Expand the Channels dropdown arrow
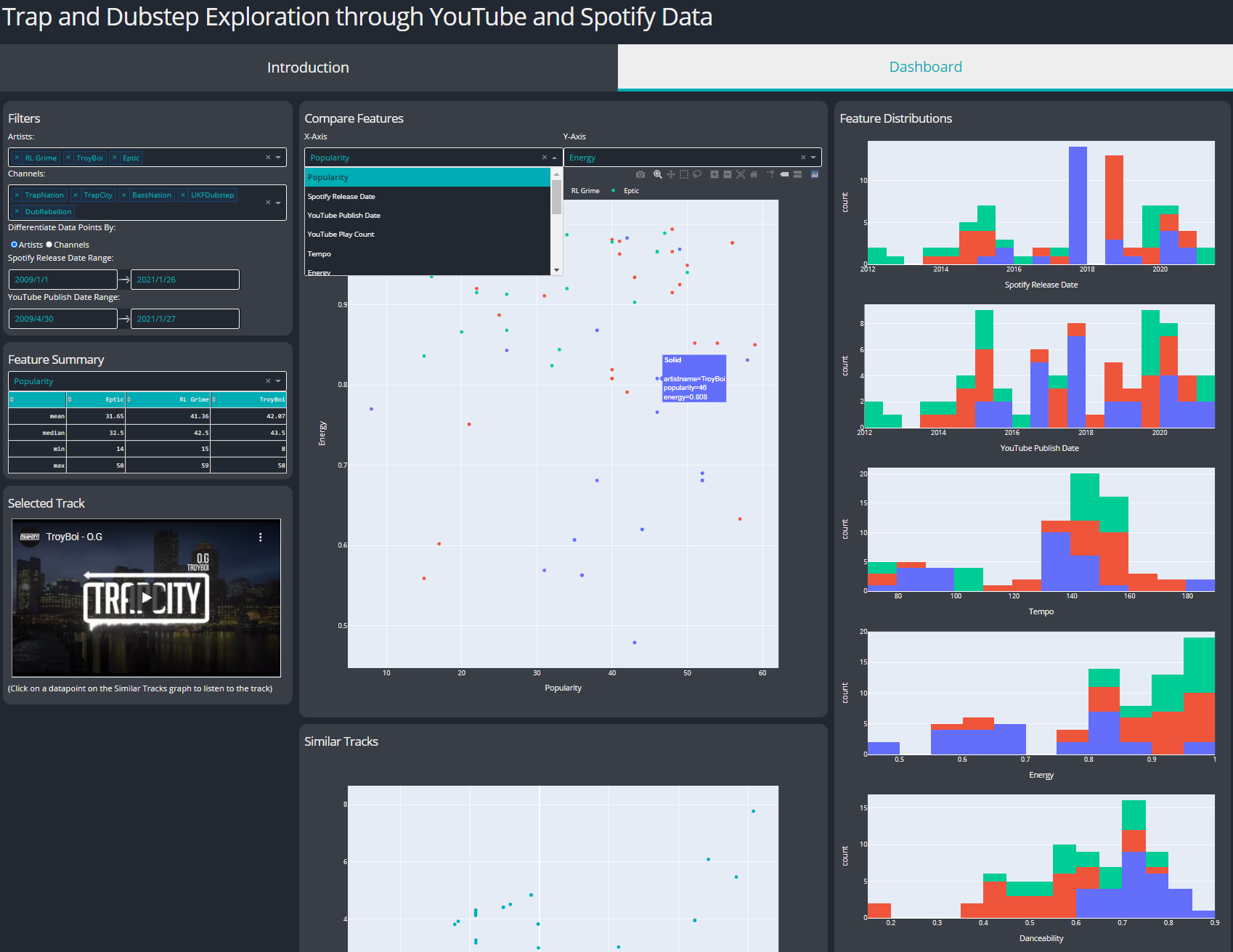 (278, 203)
